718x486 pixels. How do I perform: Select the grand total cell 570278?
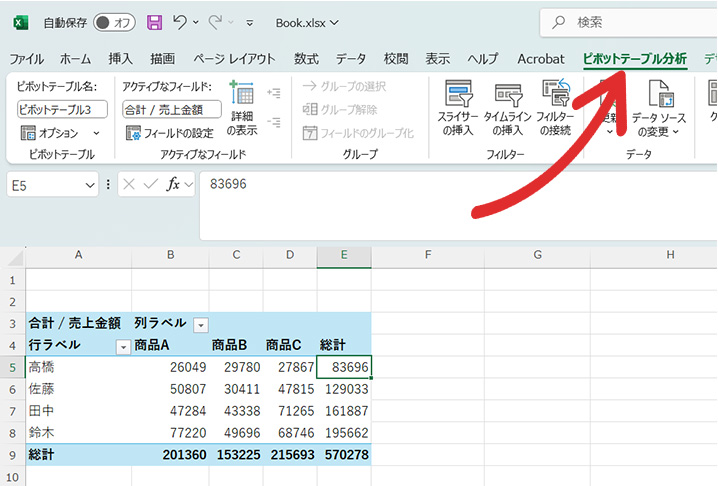click(x=344, y=455)
